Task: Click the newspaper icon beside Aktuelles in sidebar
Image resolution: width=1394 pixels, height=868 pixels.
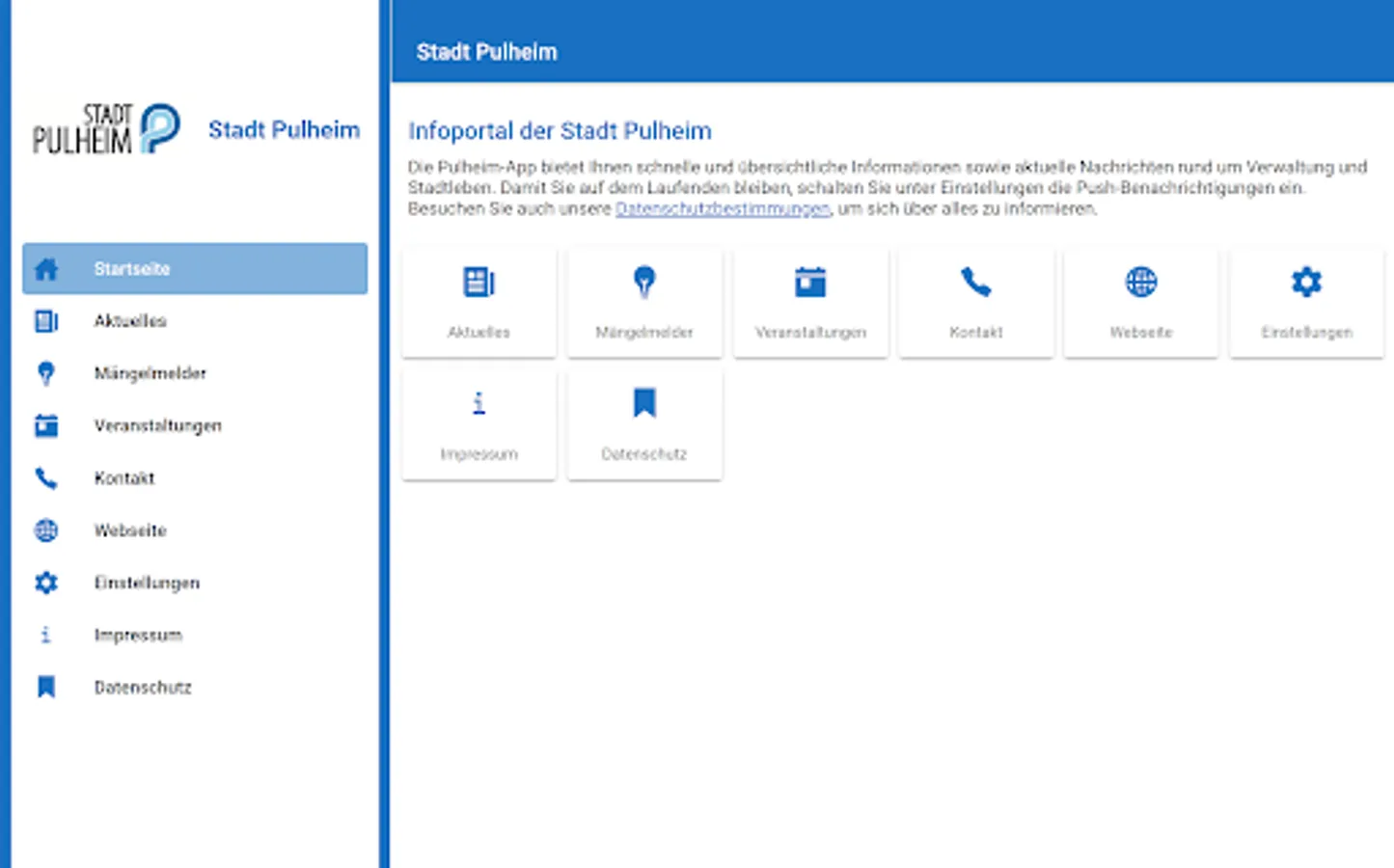Action: [x=46, y=321]
